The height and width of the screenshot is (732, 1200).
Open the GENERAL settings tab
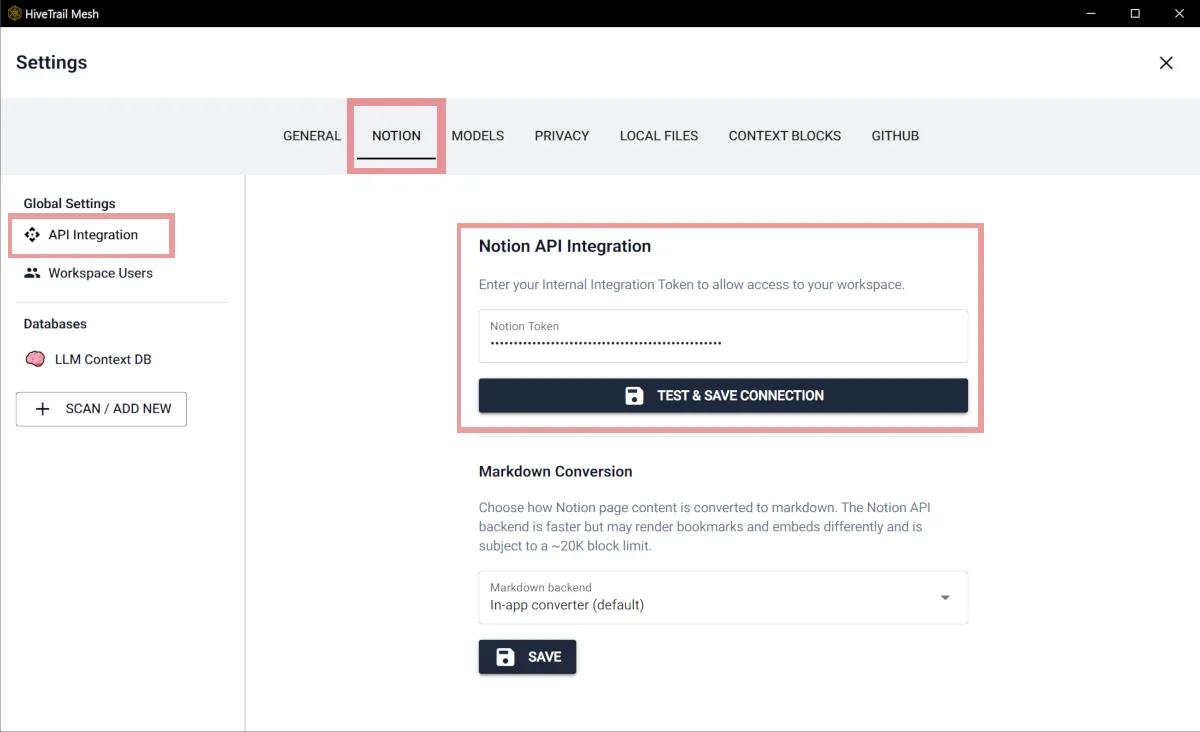(312, 136)
